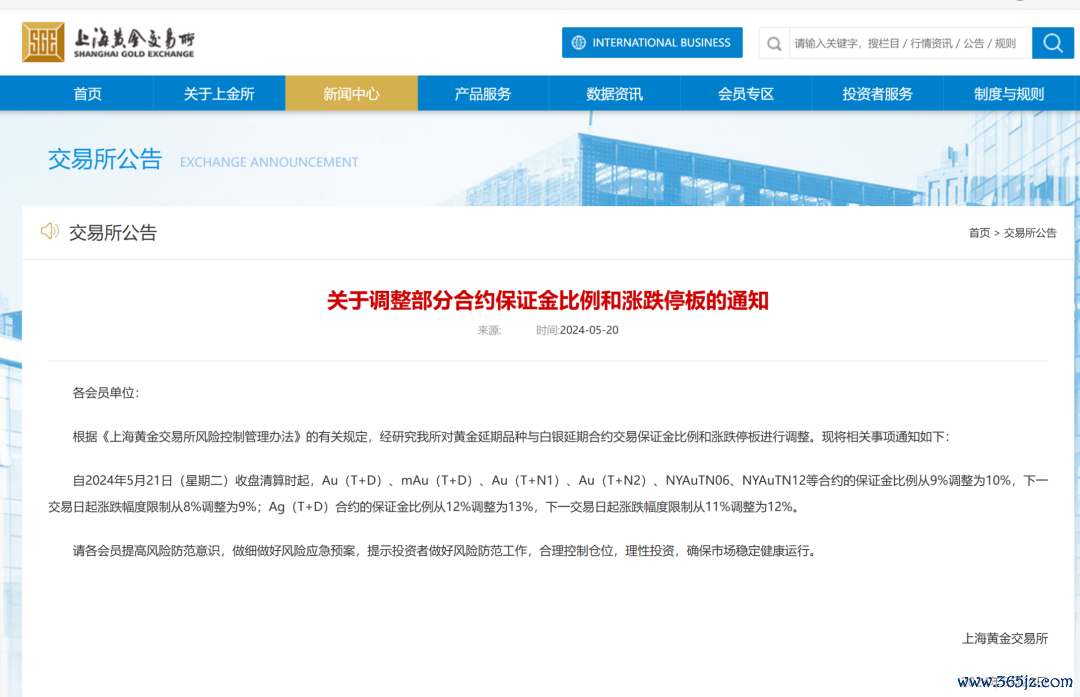Click the Shanghai Gold Exchange SGE logo
This screenshot has width=1080, height=697.
click(x=43, y=42)
